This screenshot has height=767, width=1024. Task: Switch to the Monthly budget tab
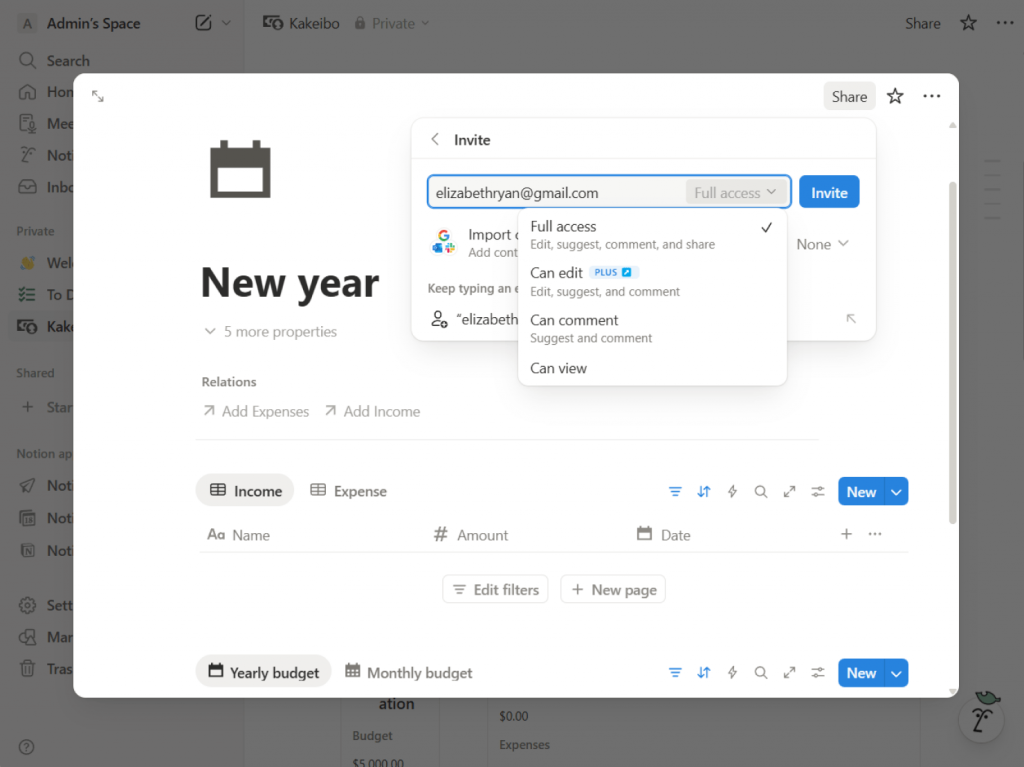[408, 672]
